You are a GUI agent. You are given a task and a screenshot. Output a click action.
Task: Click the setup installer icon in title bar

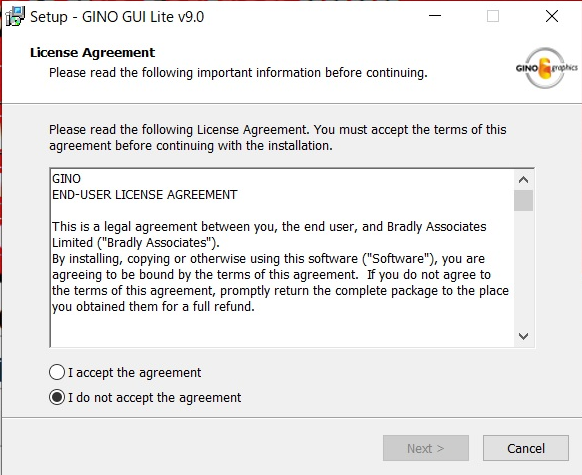[x=15, y=17]
